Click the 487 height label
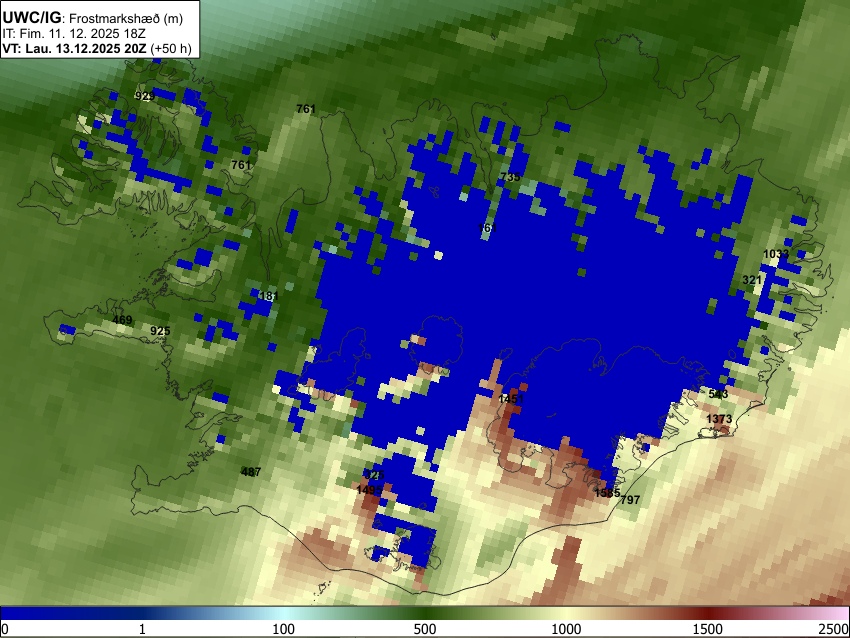The height and width of the screenshot is (638, 850). [251, 472]
